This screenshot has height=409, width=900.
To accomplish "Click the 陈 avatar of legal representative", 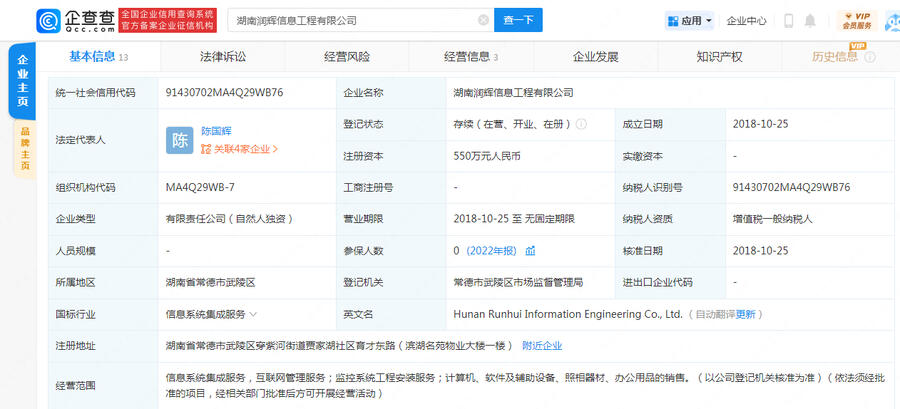I will (x=179, y=140).
